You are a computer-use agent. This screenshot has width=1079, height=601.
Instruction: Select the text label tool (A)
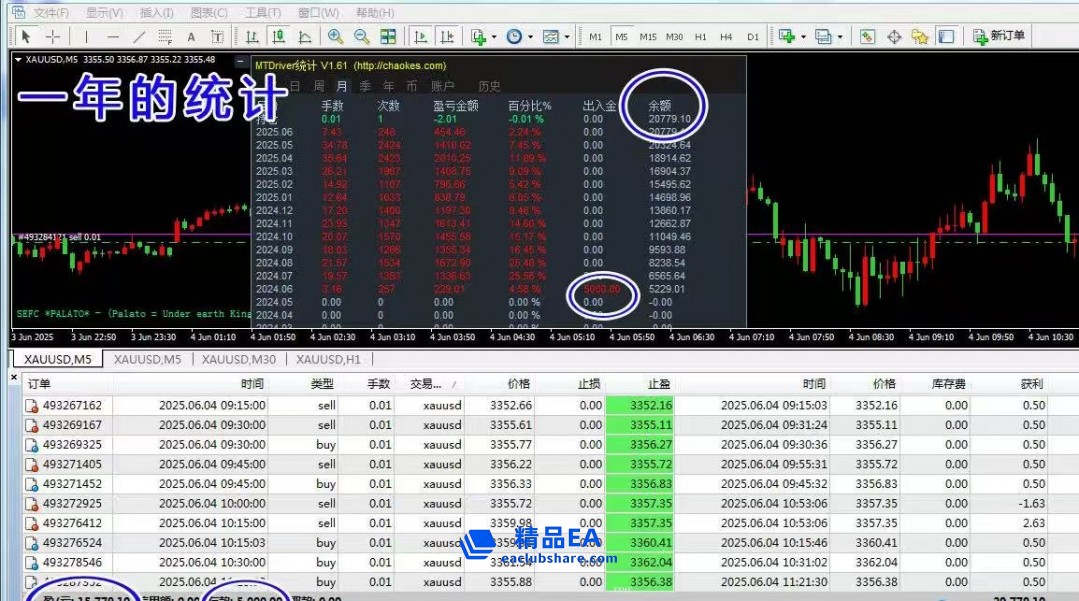[x=191, y=37]
